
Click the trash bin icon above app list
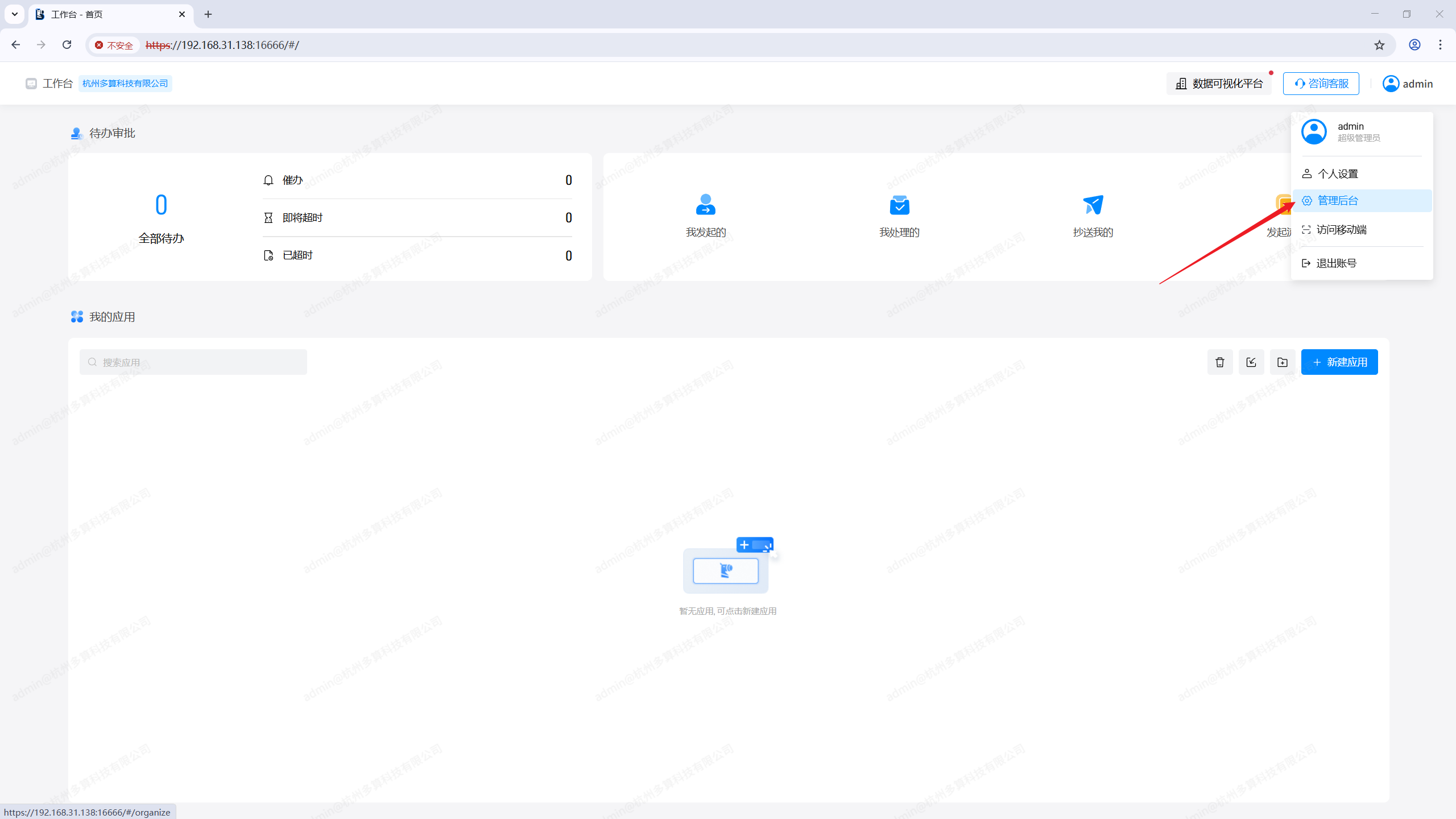pyautogui.click(x=1220, y=362)
